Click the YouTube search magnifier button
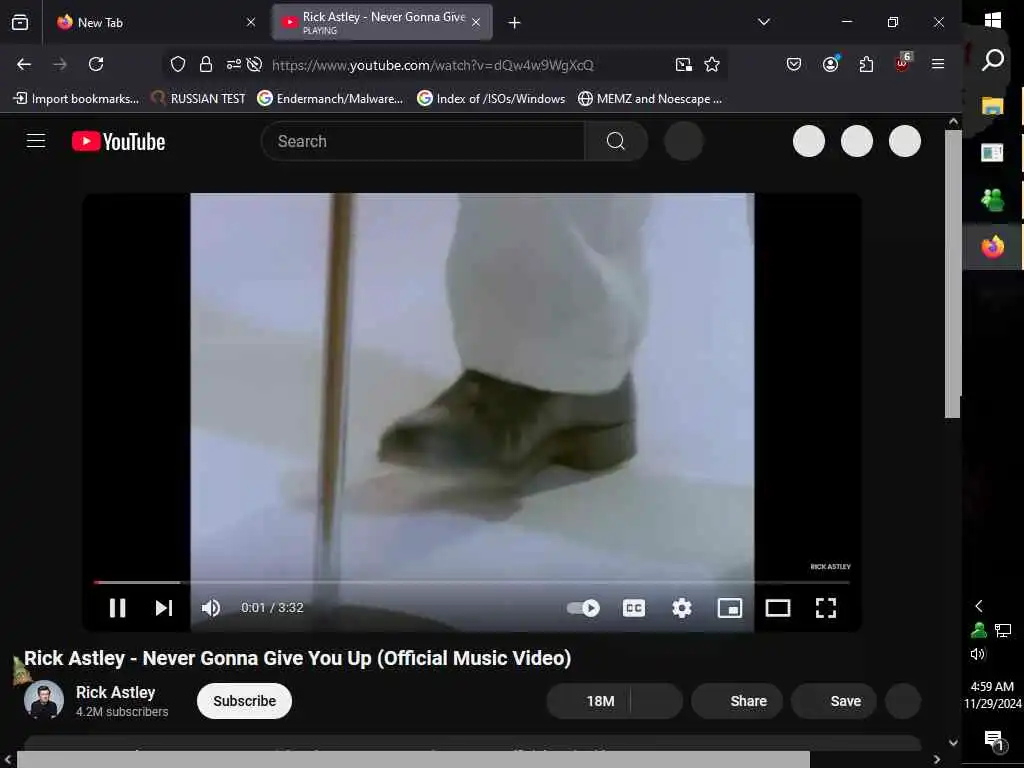 pyautogui.click(x=616, y=141)
